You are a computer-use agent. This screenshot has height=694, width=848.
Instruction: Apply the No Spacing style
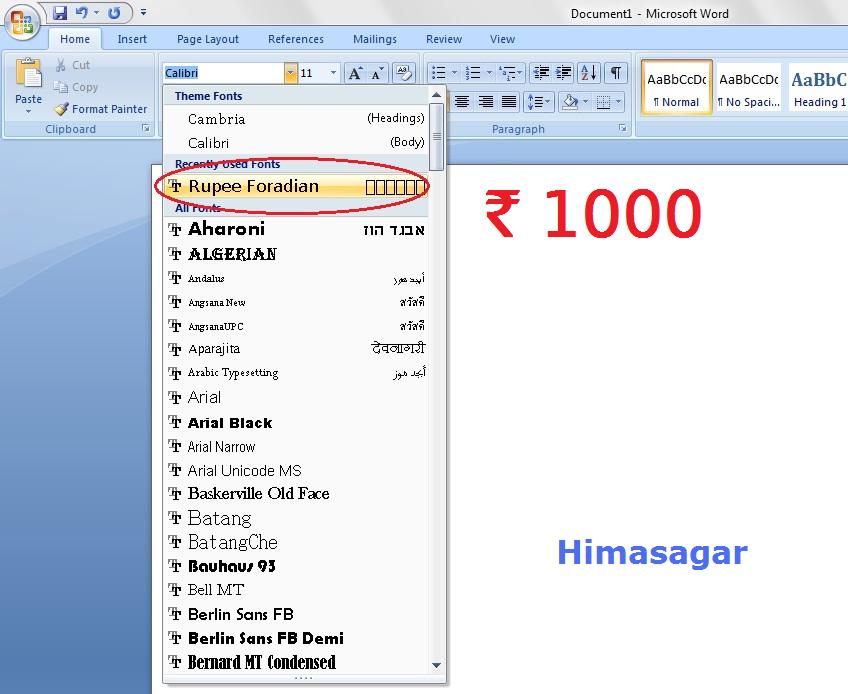(x=748, y=87)
